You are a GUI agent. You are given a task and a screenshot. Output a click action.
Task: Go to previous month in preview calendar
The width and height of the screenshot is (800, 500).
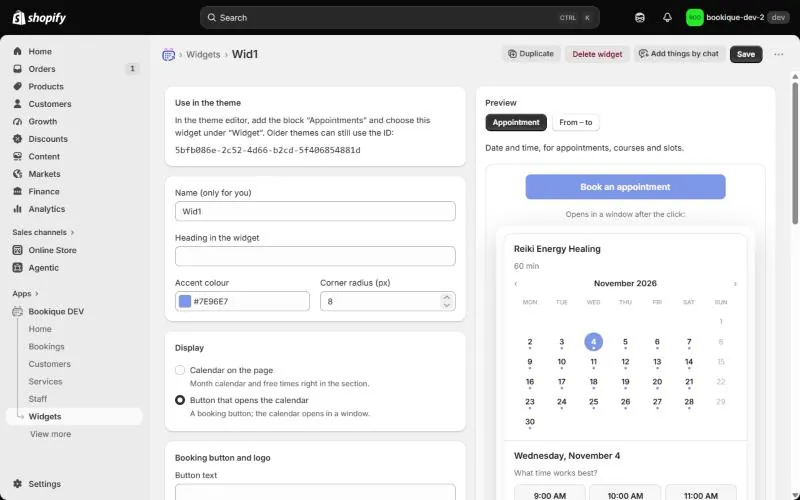tap(516, 284)
